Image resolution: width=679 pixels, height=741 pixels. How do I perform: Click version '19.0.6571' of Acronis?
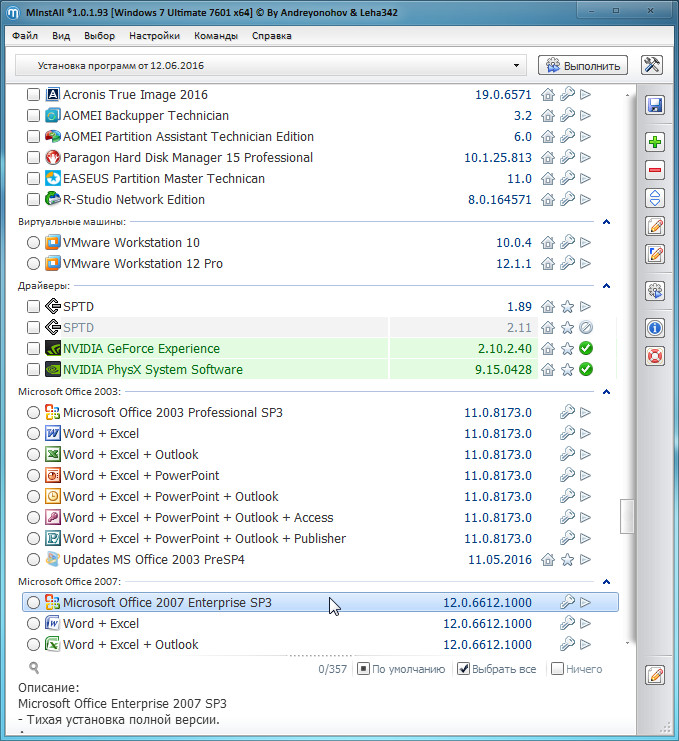pos(503,95)
